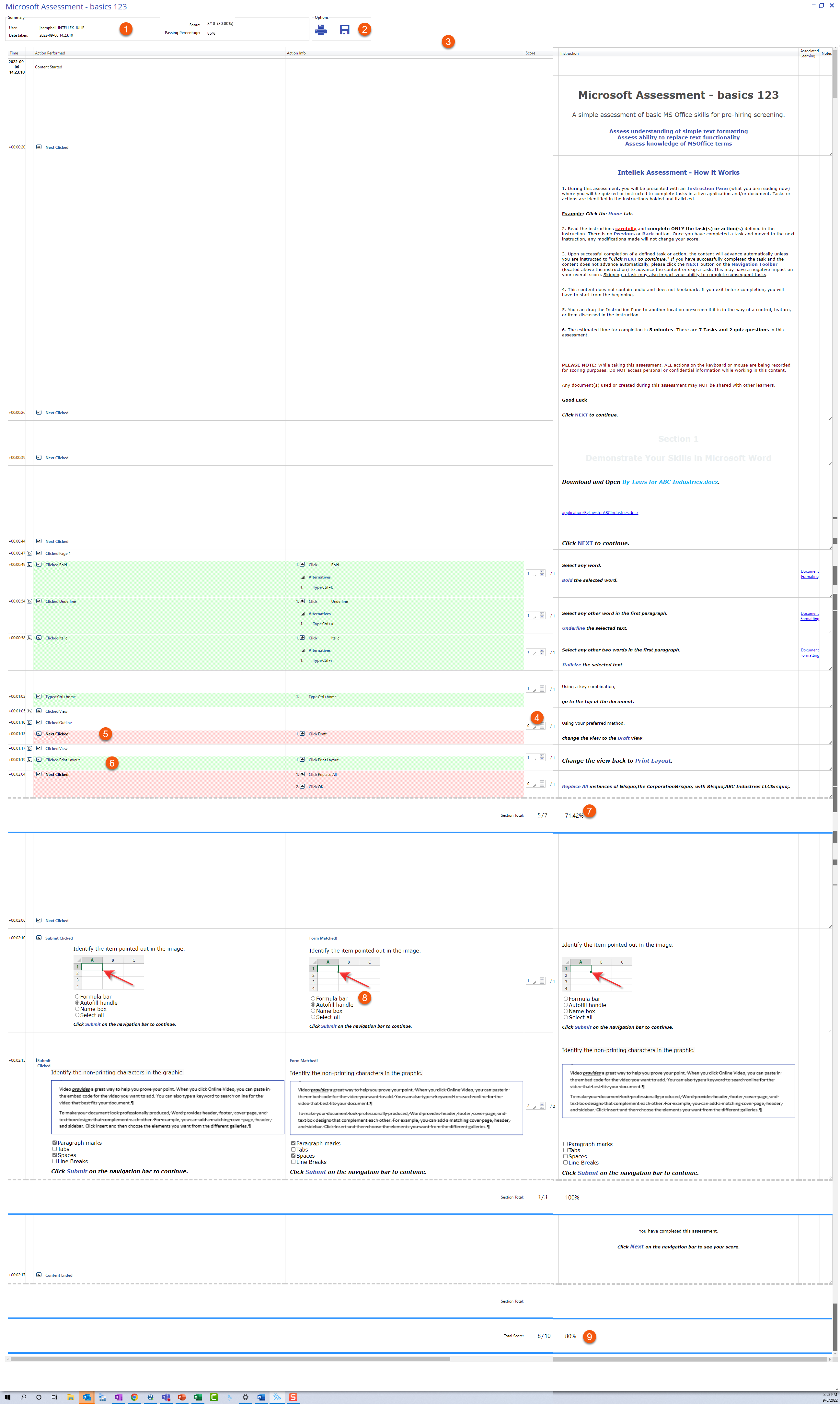The height and width of the screenshot is (1404, 840).
Task: Open Settings gear in the taskbar
Action: pyautogui.click(x=246, y=1397)
